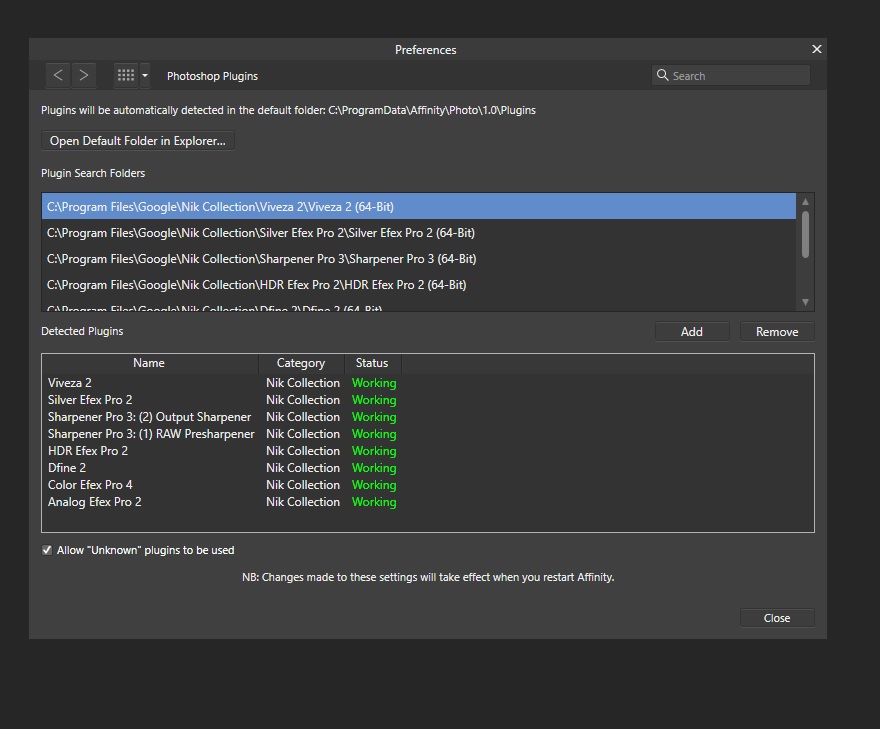Expand the preferences category dropdown arrow

pos(145,75)
